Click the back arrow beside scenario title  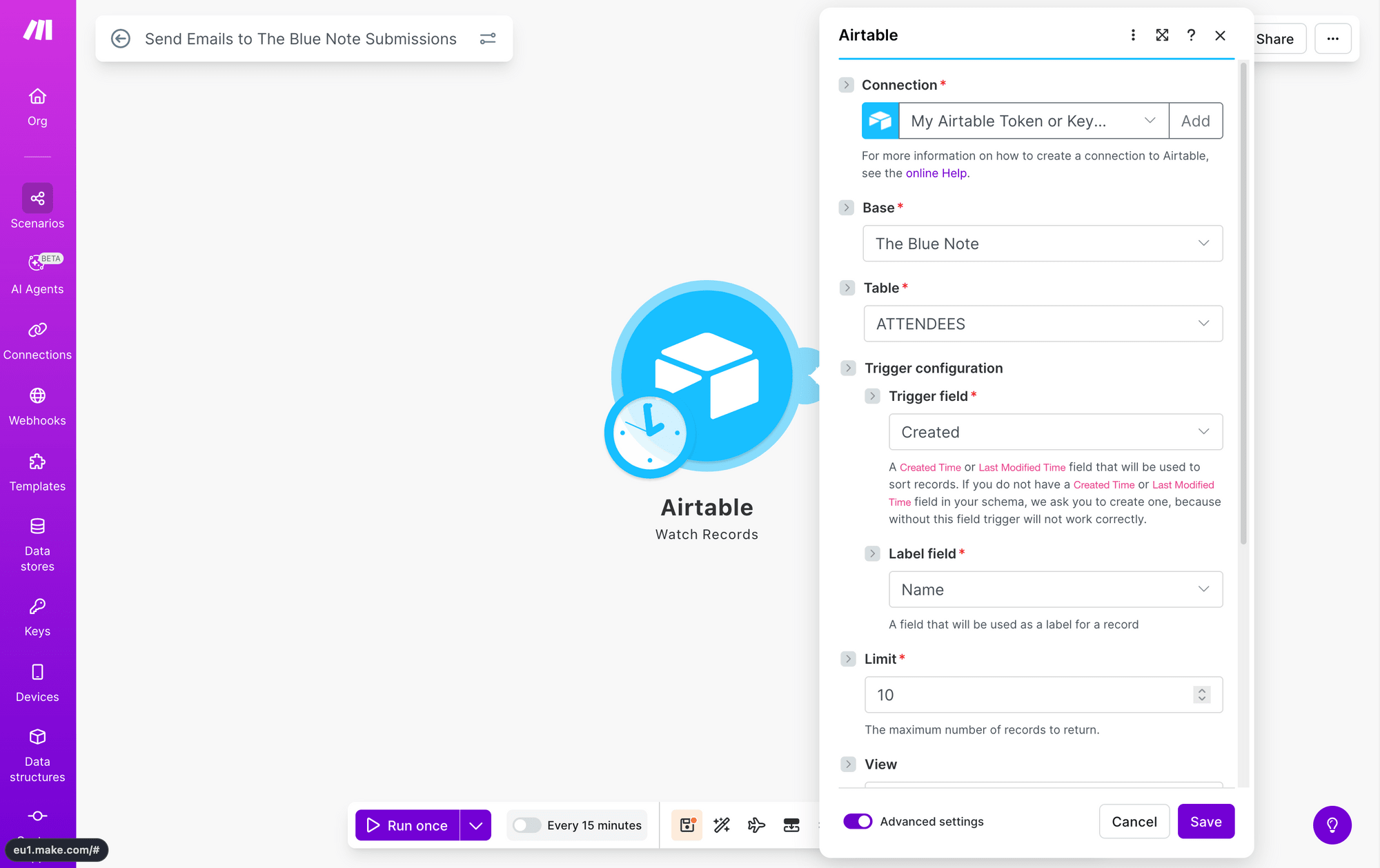coord(121,39)
